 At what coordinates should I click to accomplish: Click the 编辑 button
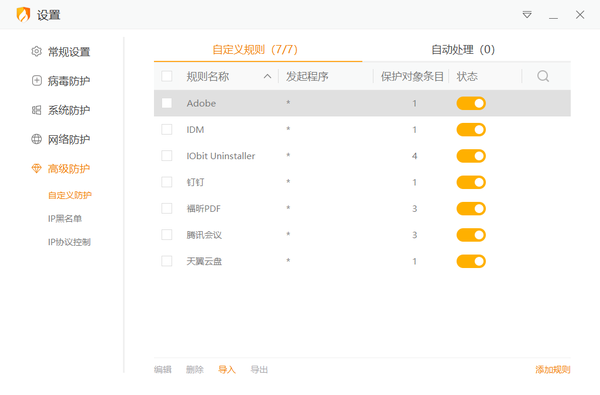click(x=163, y=369)
